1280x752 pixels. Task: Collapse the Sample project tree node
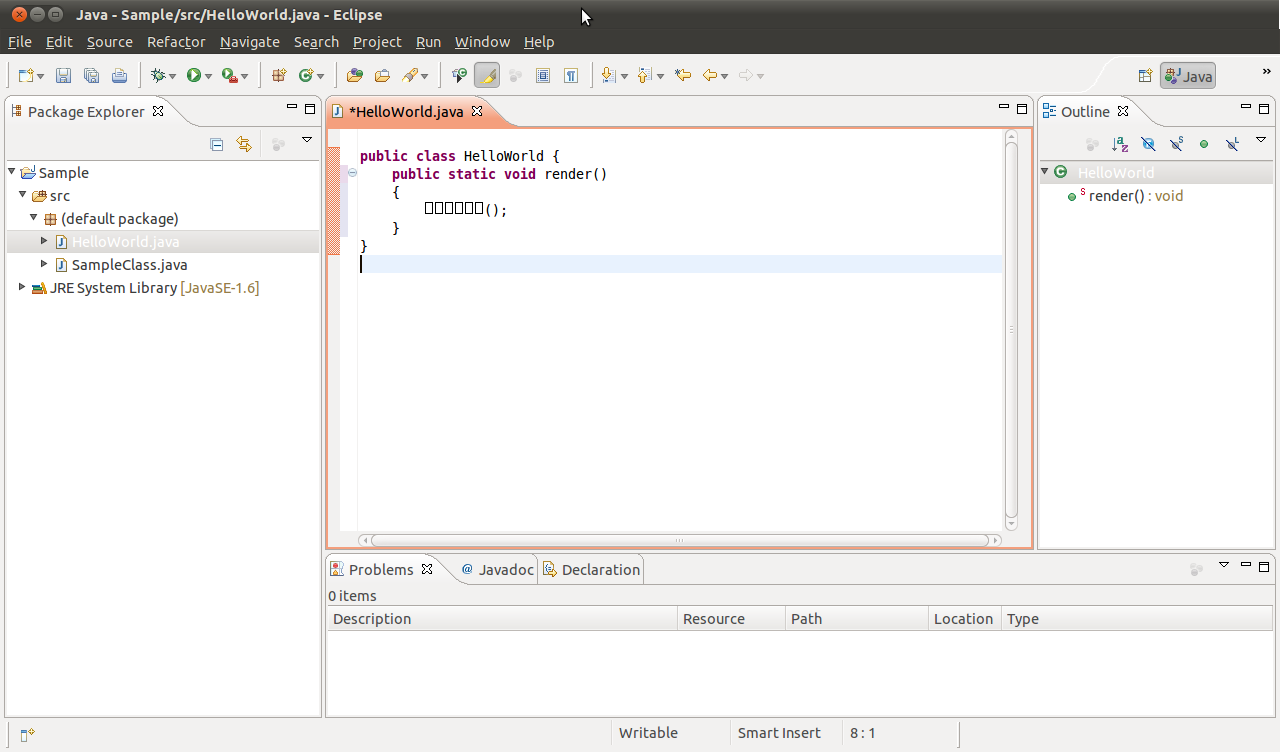tap(12, 172)
